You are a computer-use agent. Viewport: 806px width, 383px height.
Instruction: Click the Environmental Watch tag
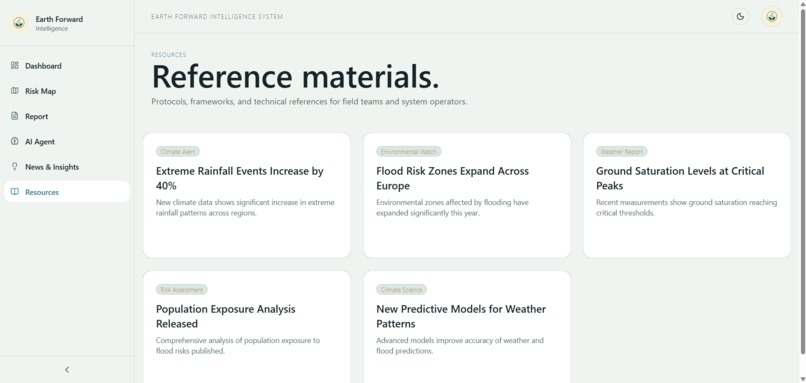point(409,152)
